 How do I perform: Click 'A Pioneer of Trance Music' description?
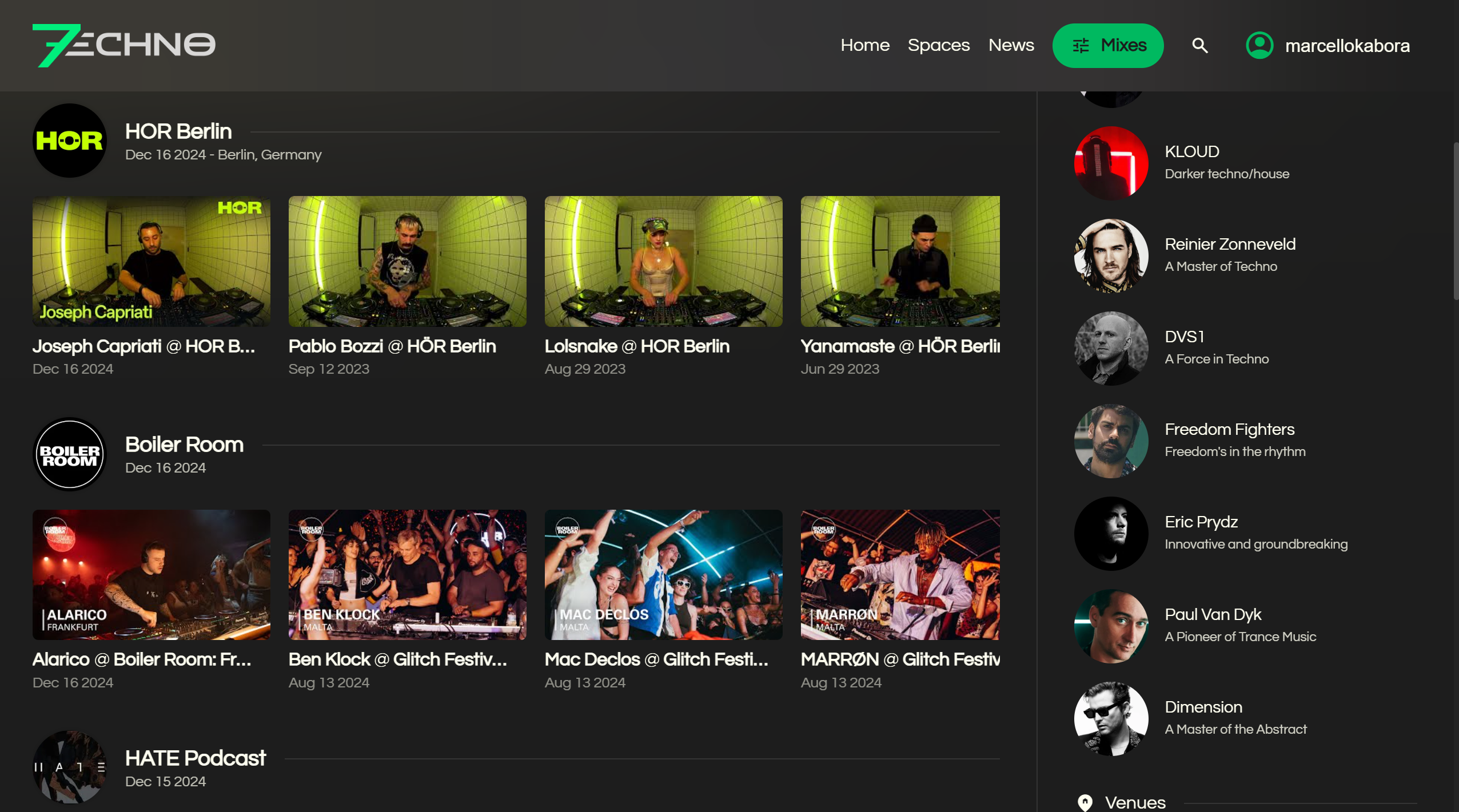(x=1241, y=637)
